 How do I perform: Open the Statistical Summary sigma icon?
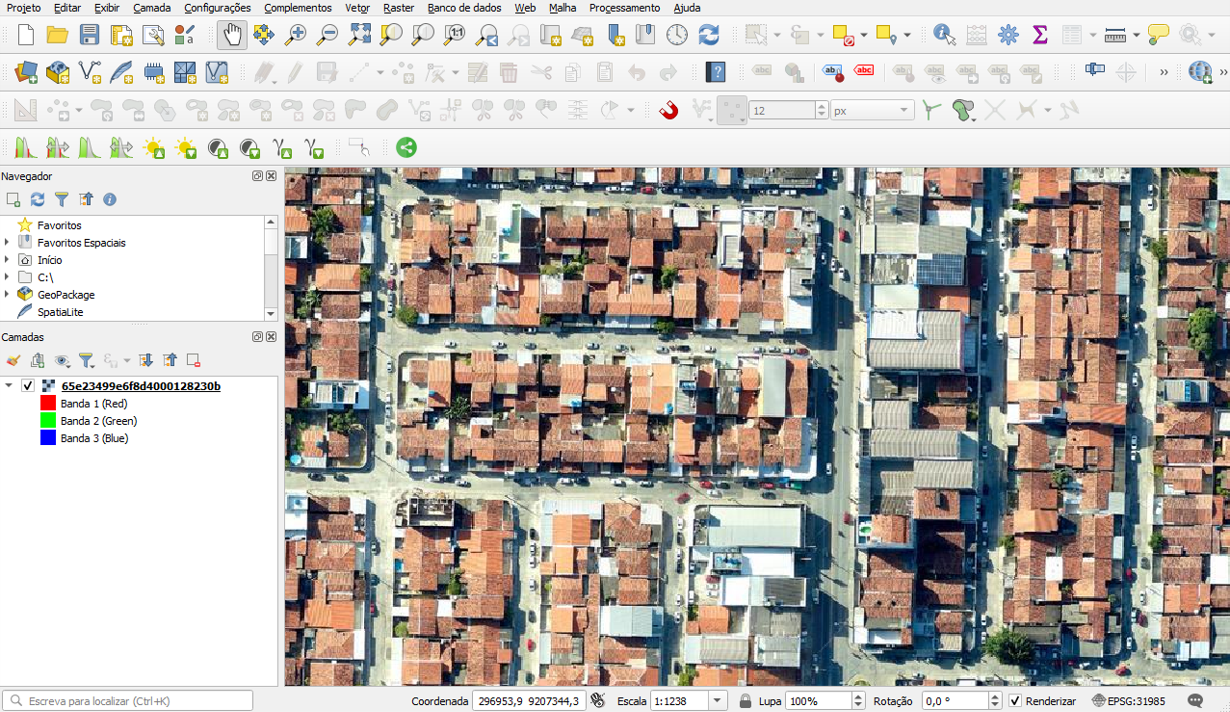pyautogui.click(x=1040, y=35)
